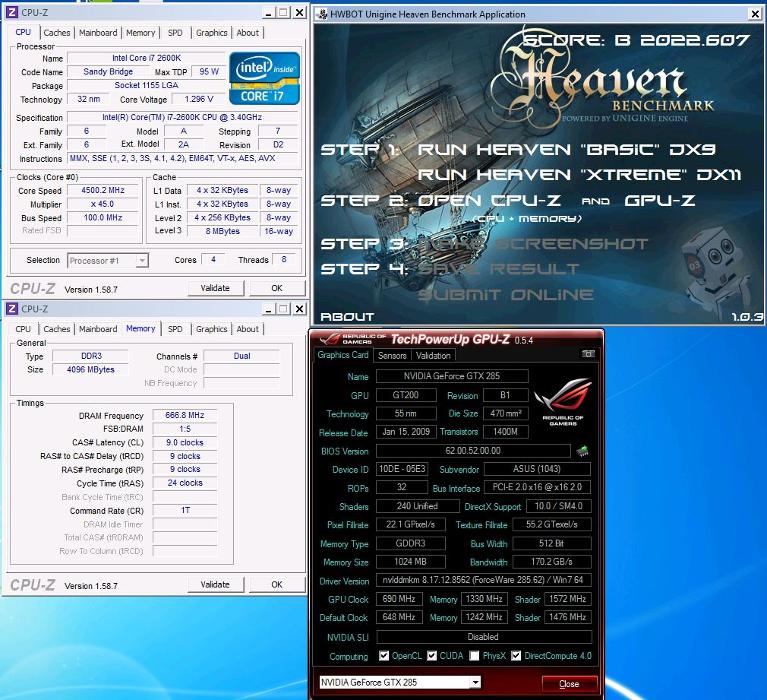Select Caches tab in the CPU-Z Memory window
767x700 pixels.
tap(57, 329)
